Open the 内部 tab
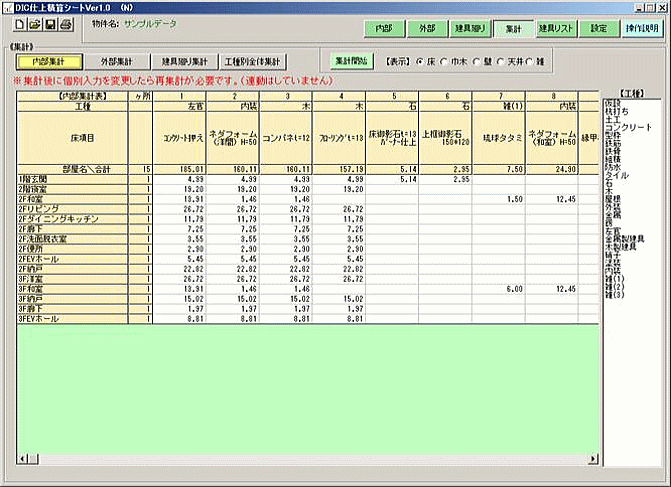 click(x=384, y=29)
